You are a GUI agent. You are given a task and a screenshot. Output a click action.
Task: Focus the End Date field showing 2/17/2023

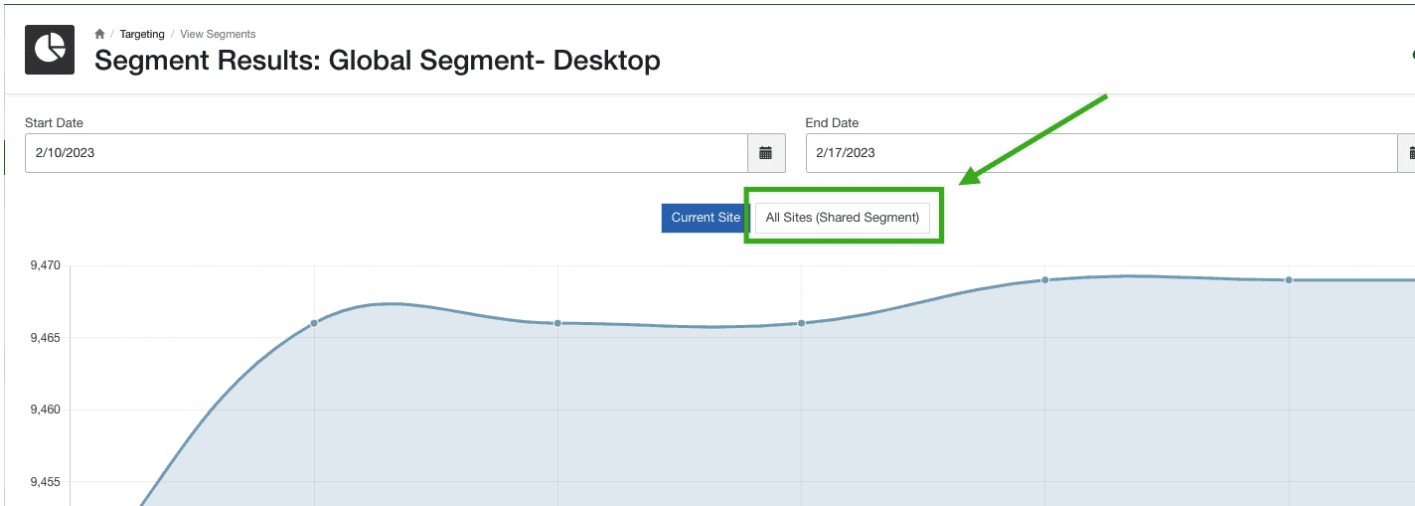pyautogui.click(x=1100, y=153)
